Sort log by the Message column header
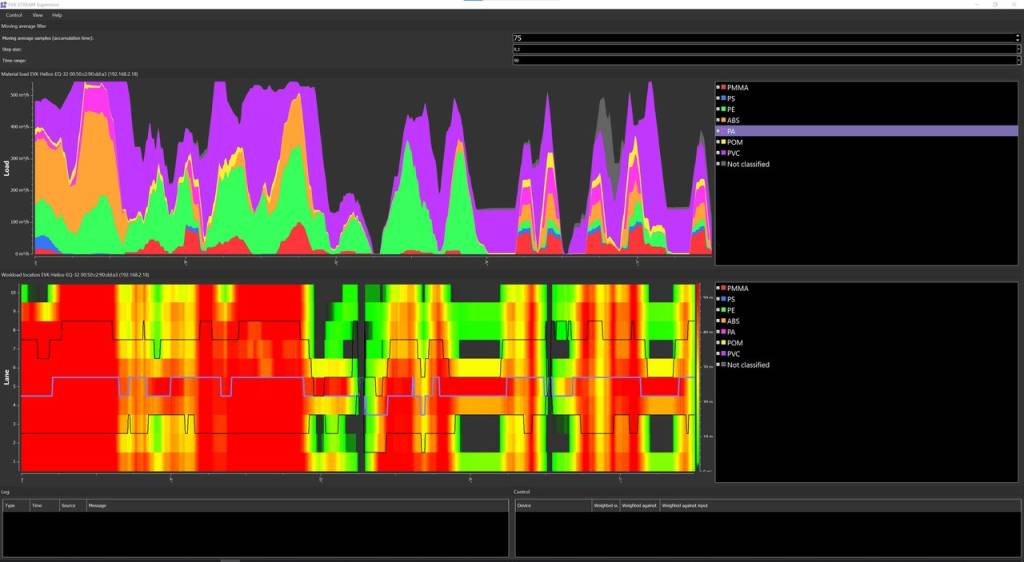This screenshot has width=1024, height=562. tap(97, 506)
